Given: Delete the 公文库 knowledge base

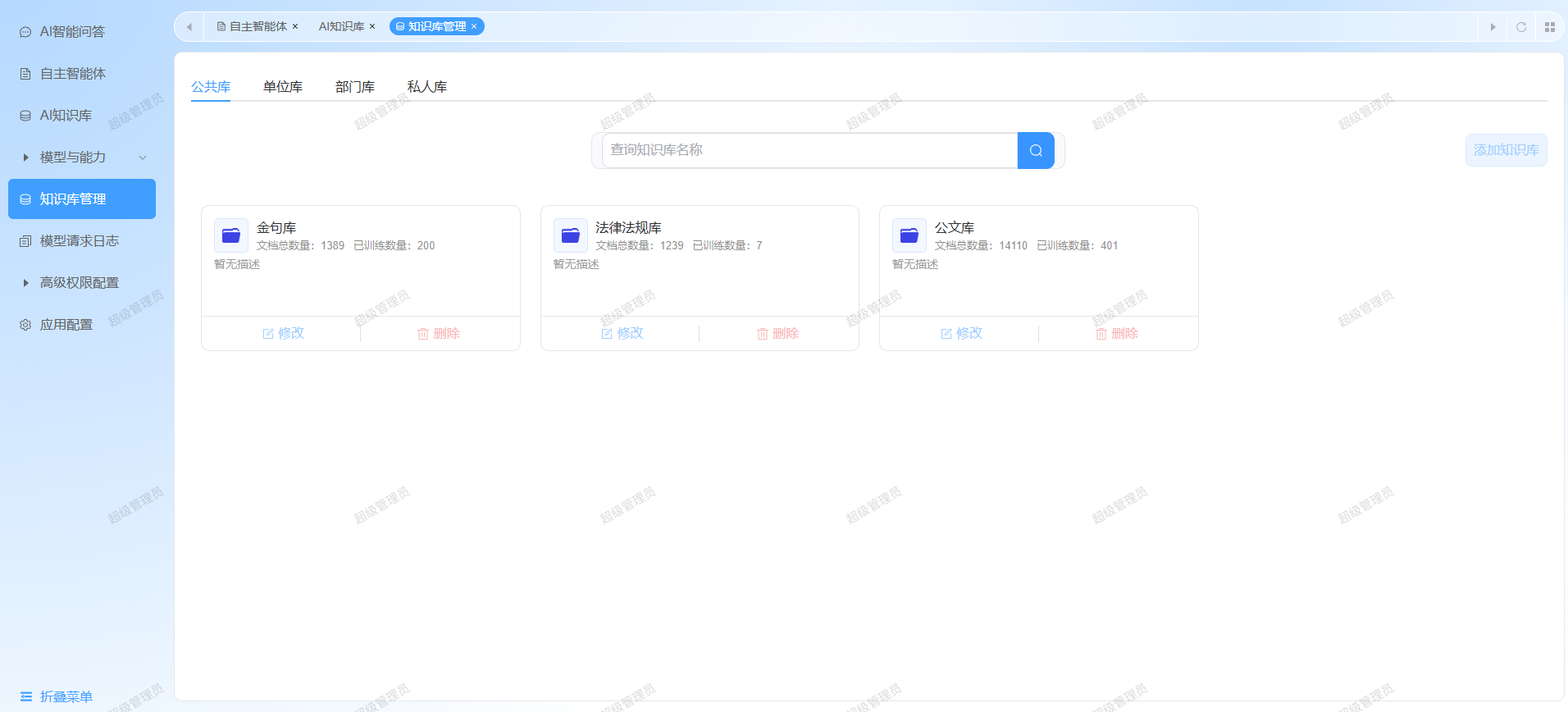Looking at the screenshot, I should (1117, 333).
